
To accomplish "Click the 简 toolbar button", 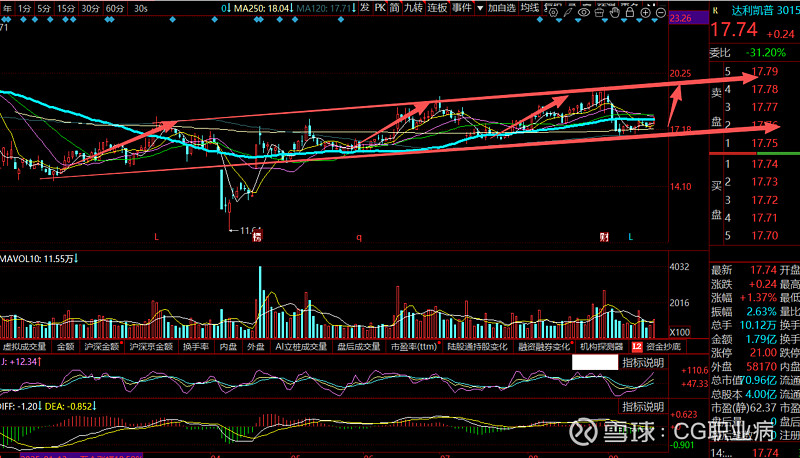I will (394, 8).
